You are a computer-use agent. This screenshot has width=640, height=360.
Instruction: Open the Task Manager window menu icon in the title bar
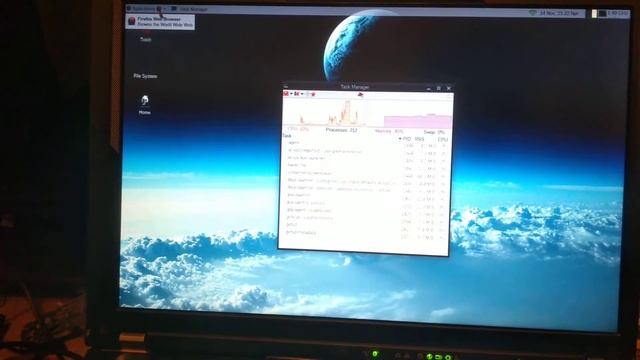tap(286, 87)
